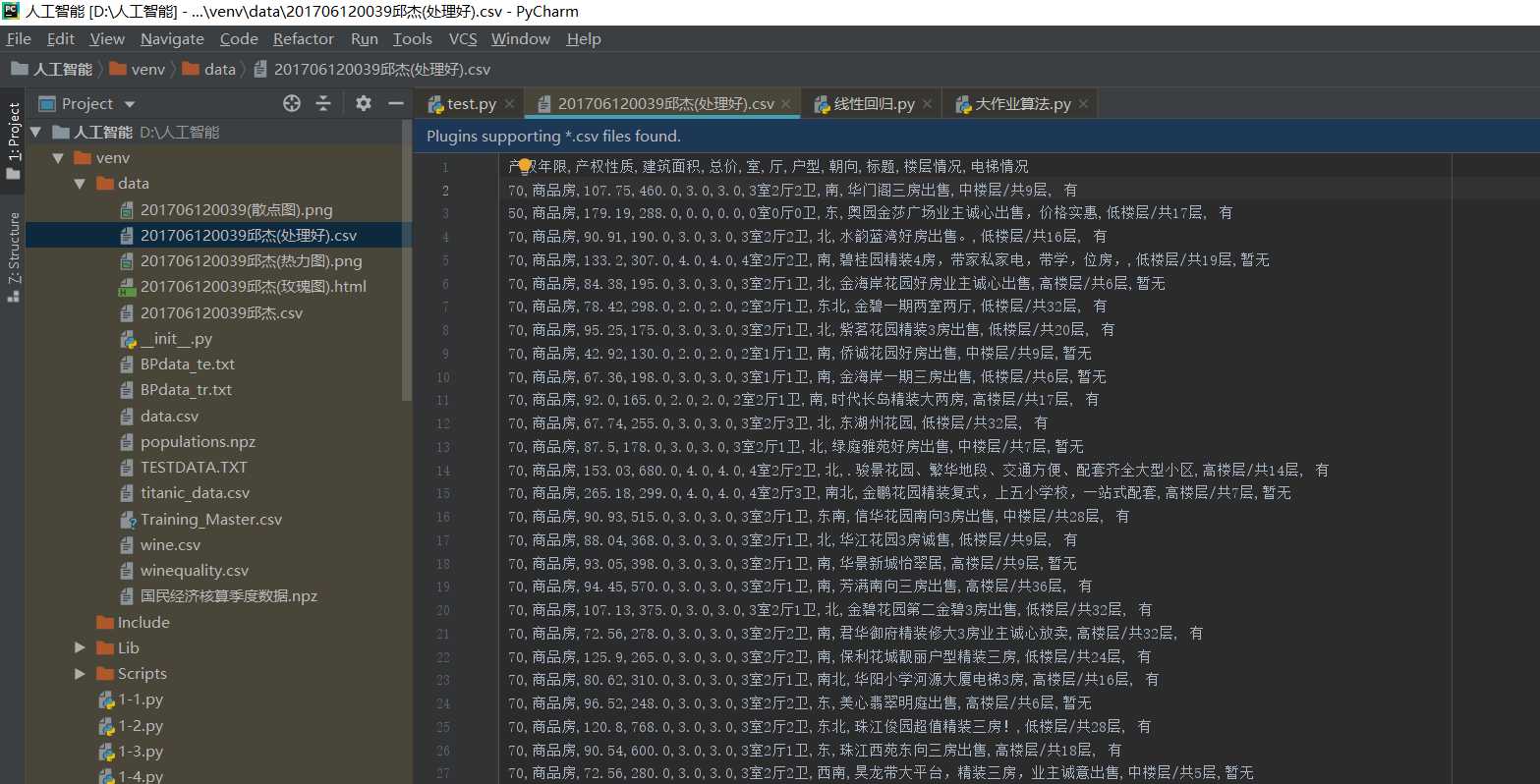Click the collapse all icon in Project panel
Image resolution: width=1540 pixels, height=784 pixels.
pyautogui.click(x=323, y=103)
